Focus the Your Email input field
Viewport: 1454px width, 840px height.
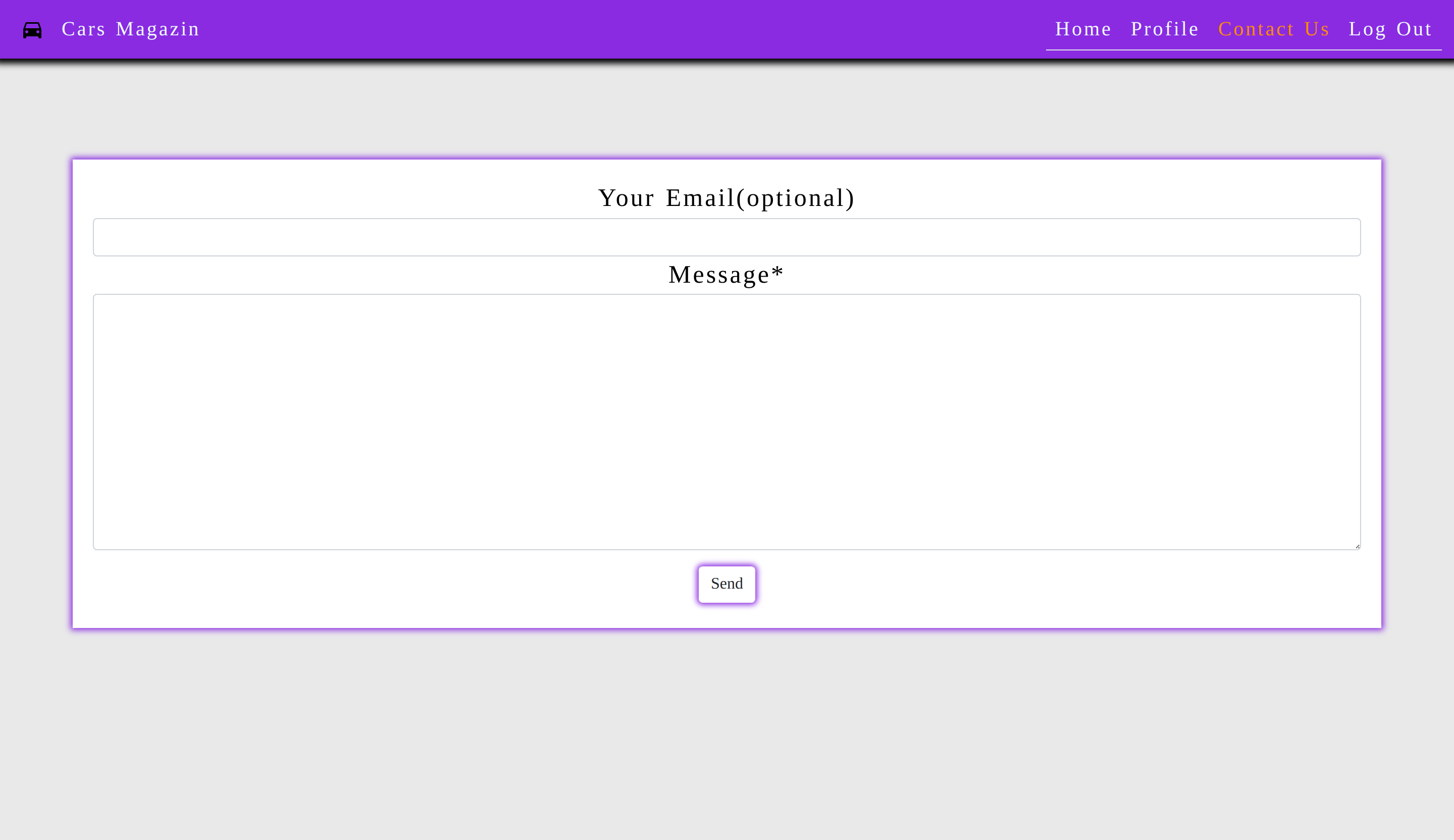(726, 237)
